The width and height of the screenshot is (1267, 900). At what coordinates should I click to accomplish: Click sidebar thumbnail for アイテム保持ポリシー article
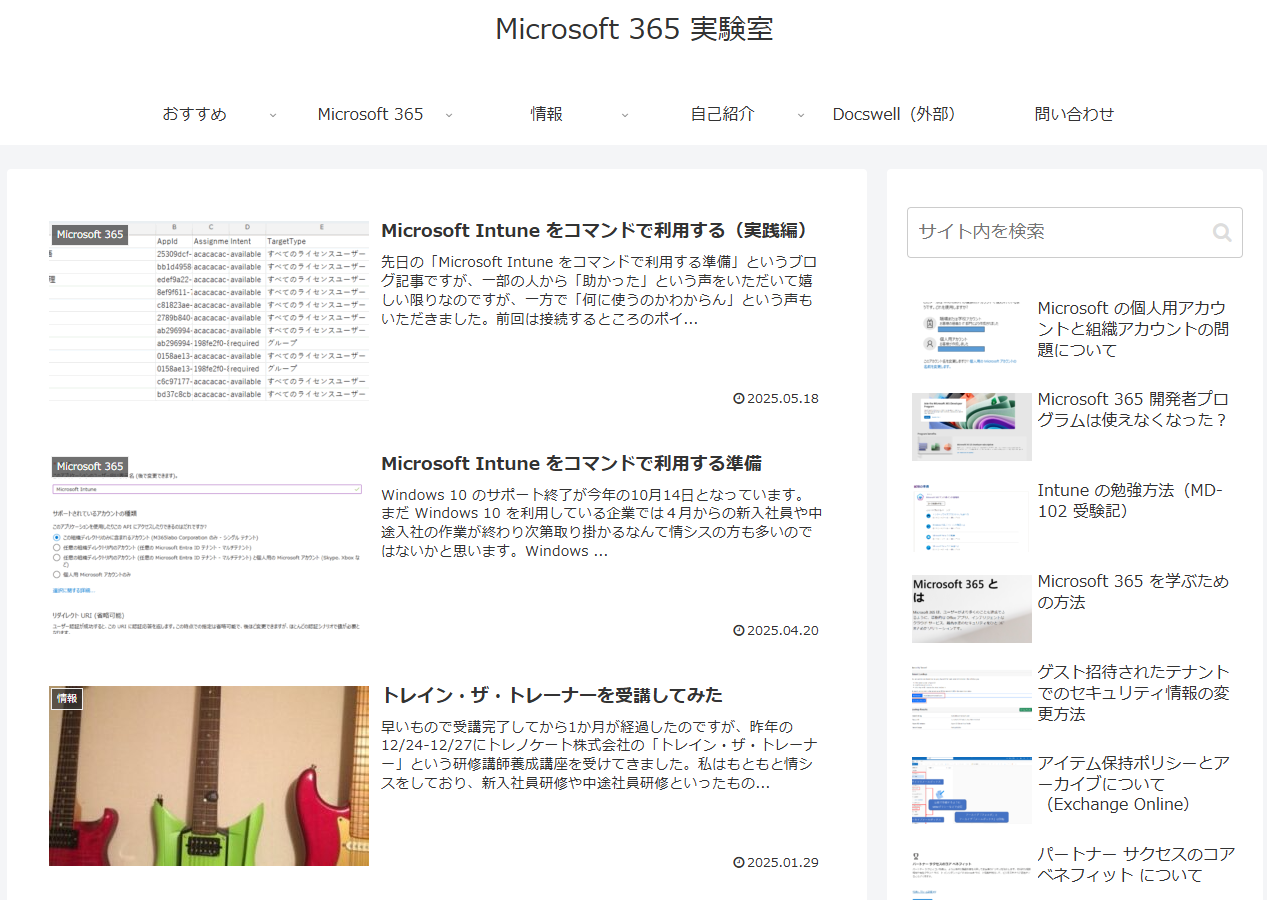coord(971,790)
